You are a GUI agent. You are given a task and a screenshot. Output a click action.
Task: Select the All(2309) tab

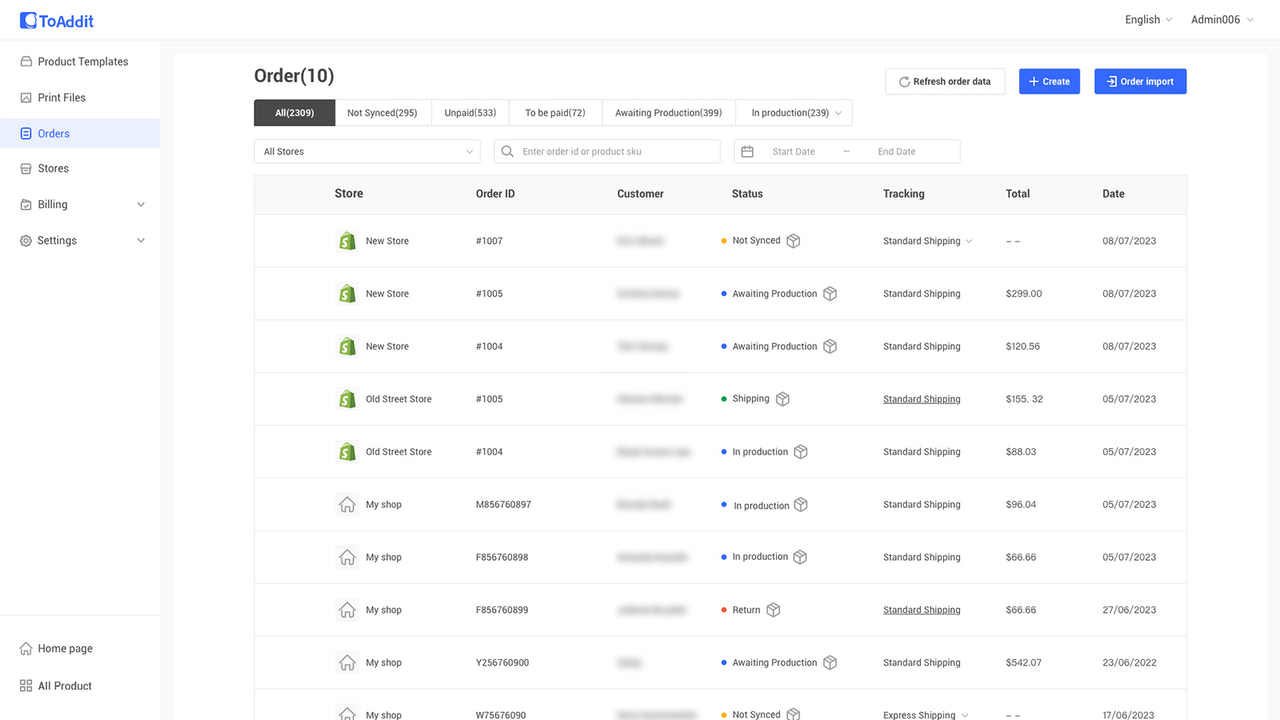[294, 113]
